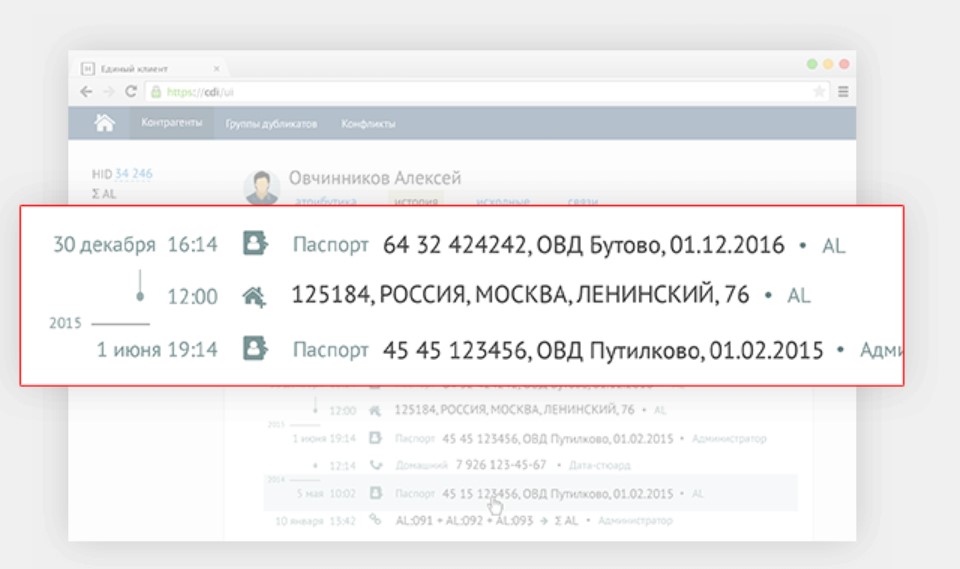Click the small faded 125184, РОССИЯ, МОСКВА address row

click(x=514, y=409)
